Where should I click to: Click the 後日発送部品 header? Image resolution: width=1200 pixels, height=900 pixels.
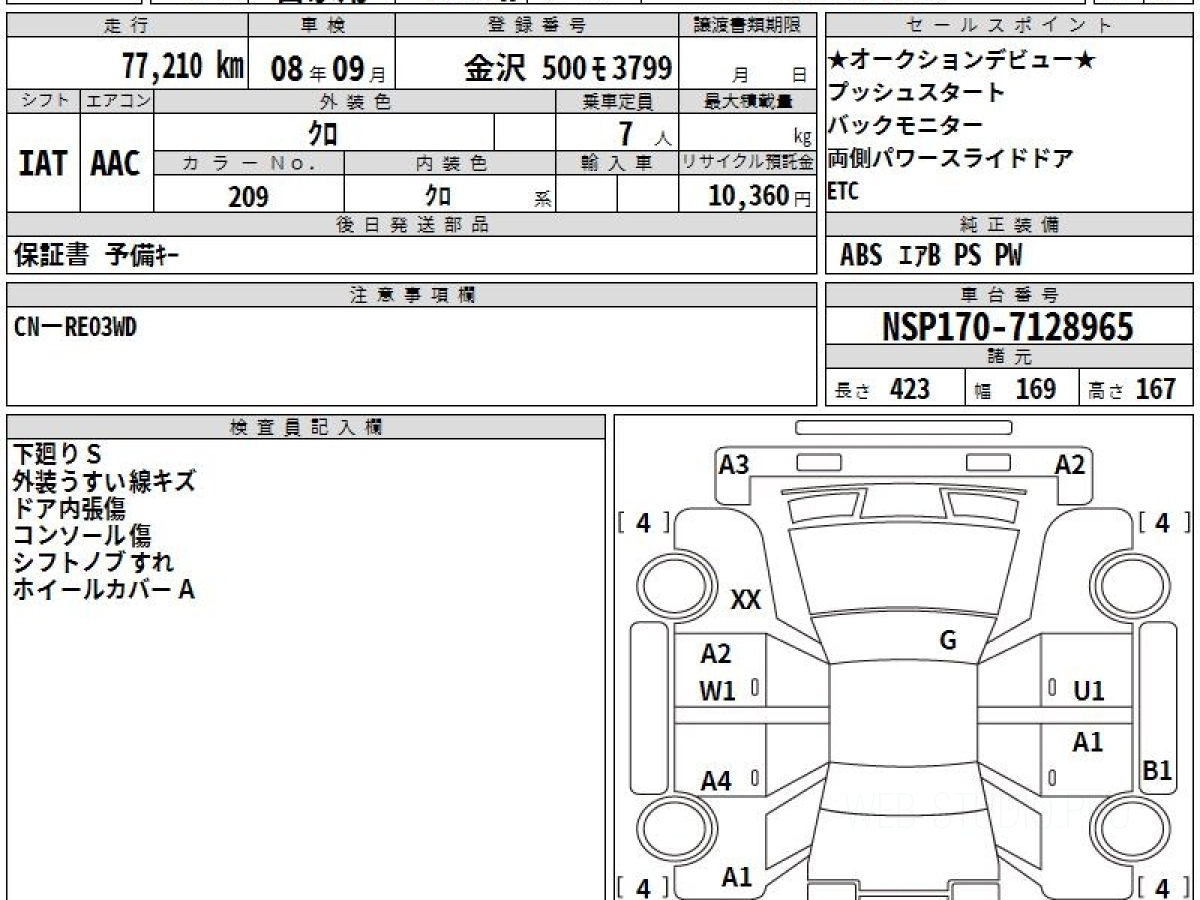coord(411,226)
